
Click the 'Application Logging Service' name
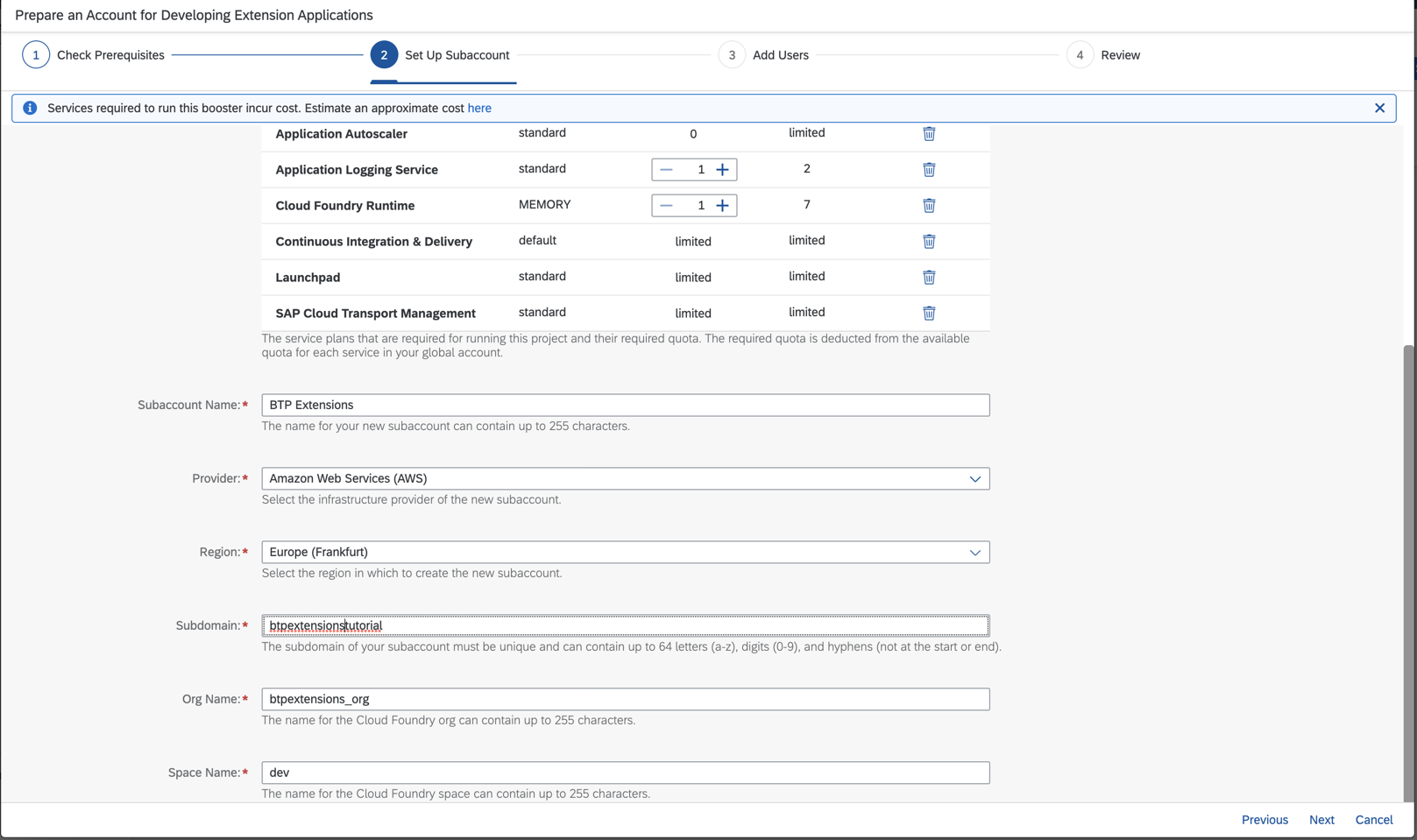click(357, 170)
